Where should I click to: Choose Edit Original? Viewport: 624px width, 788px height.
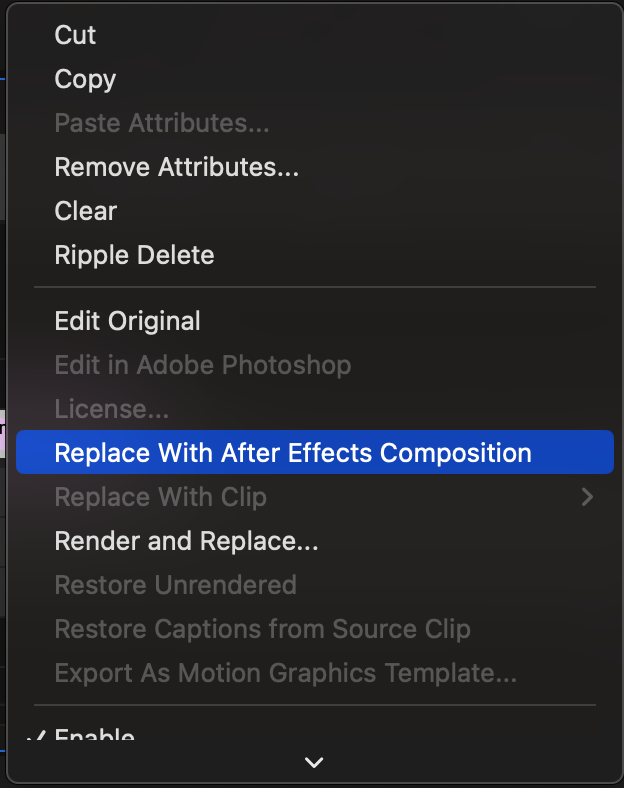127,321
